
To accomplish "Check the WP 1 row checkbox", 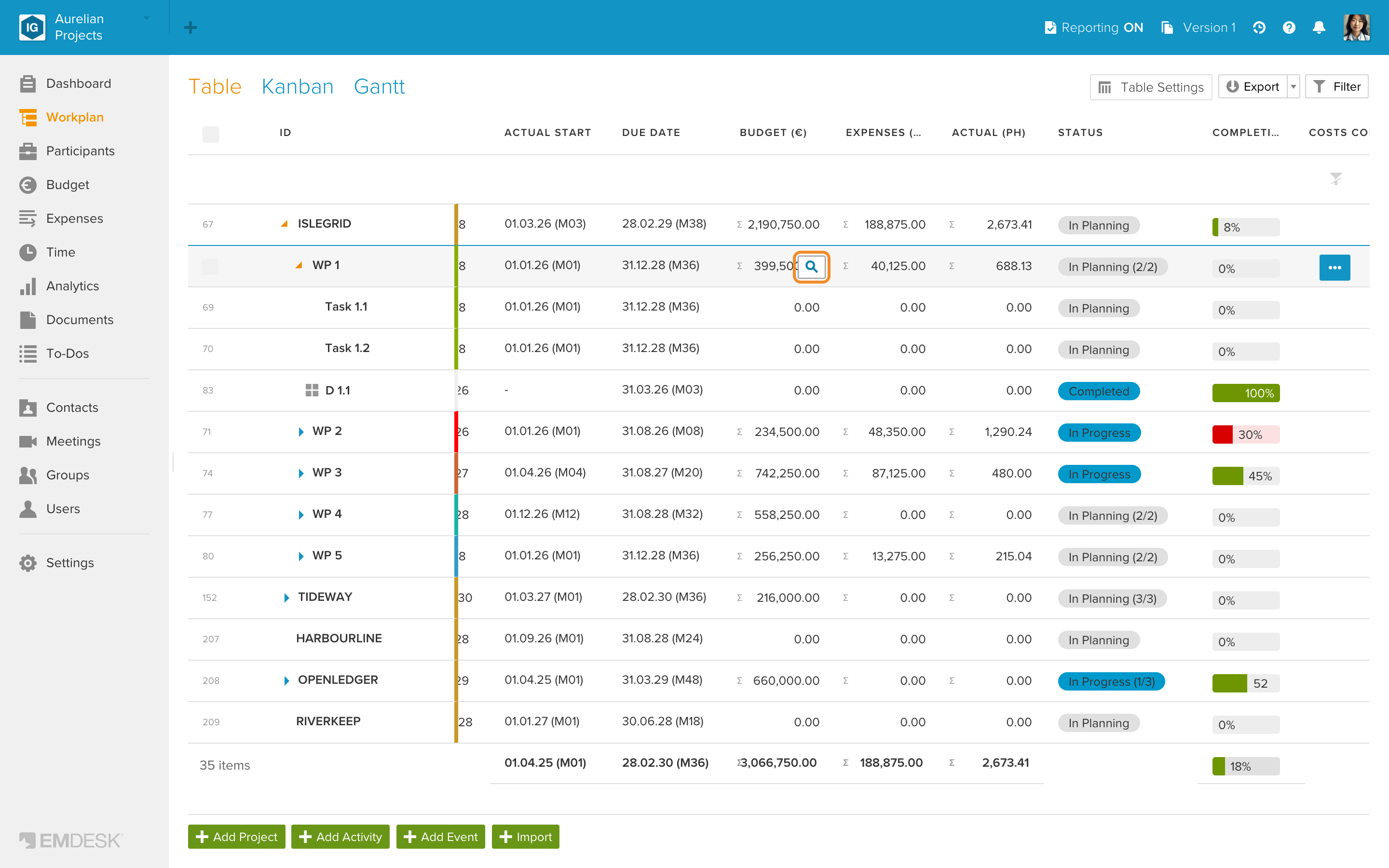I will click(x=209, y=266).
